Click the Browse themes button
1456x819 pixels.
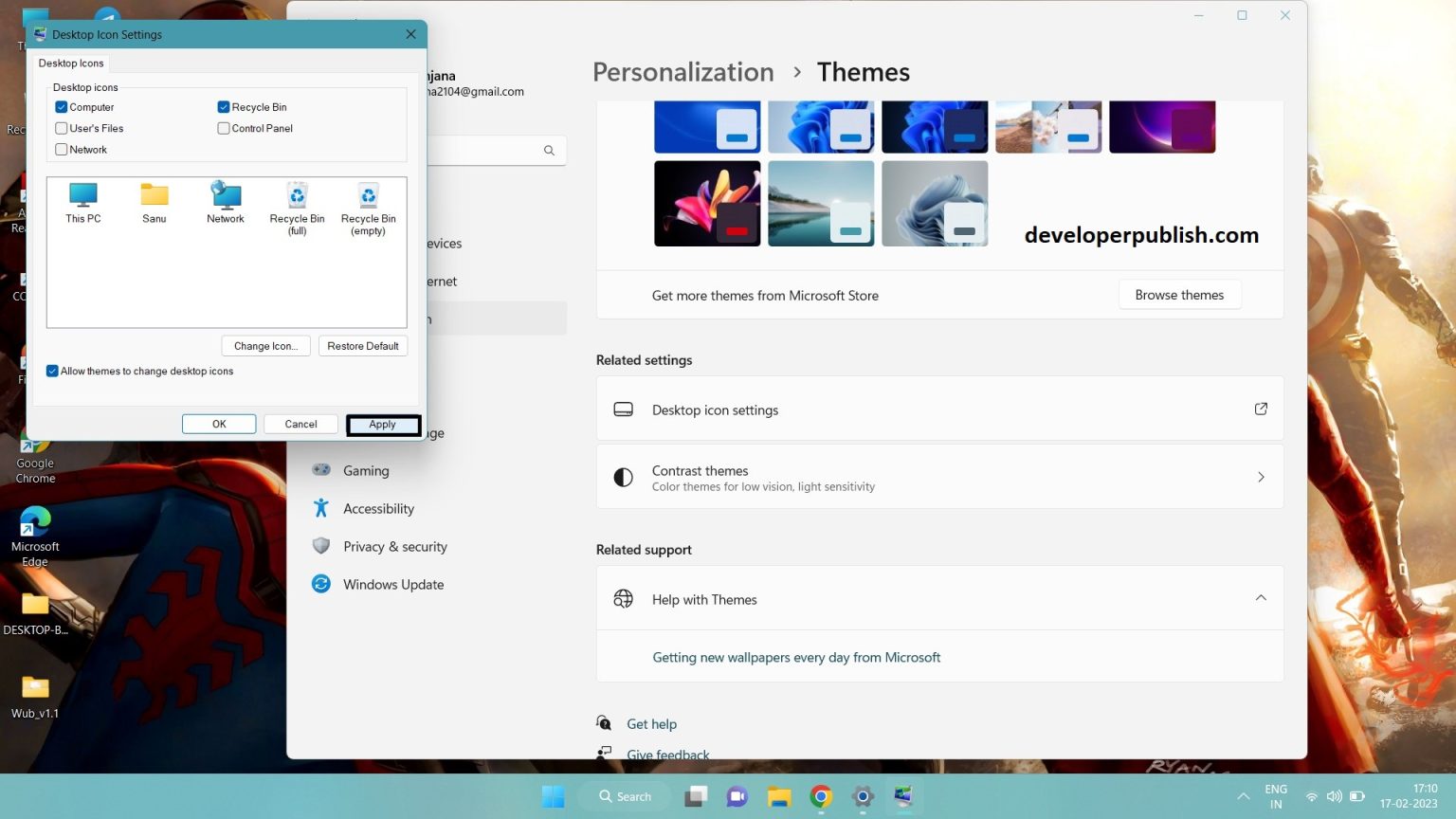(1179, 295)
